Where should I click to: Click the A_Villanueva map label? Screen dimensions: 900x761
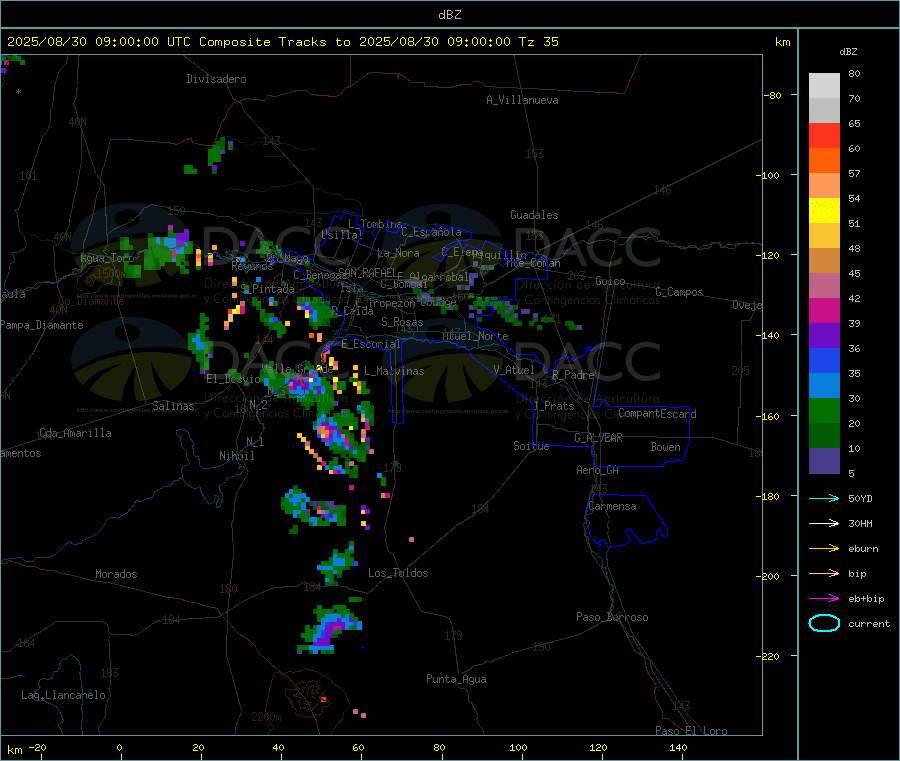click(x=522, y=100)
